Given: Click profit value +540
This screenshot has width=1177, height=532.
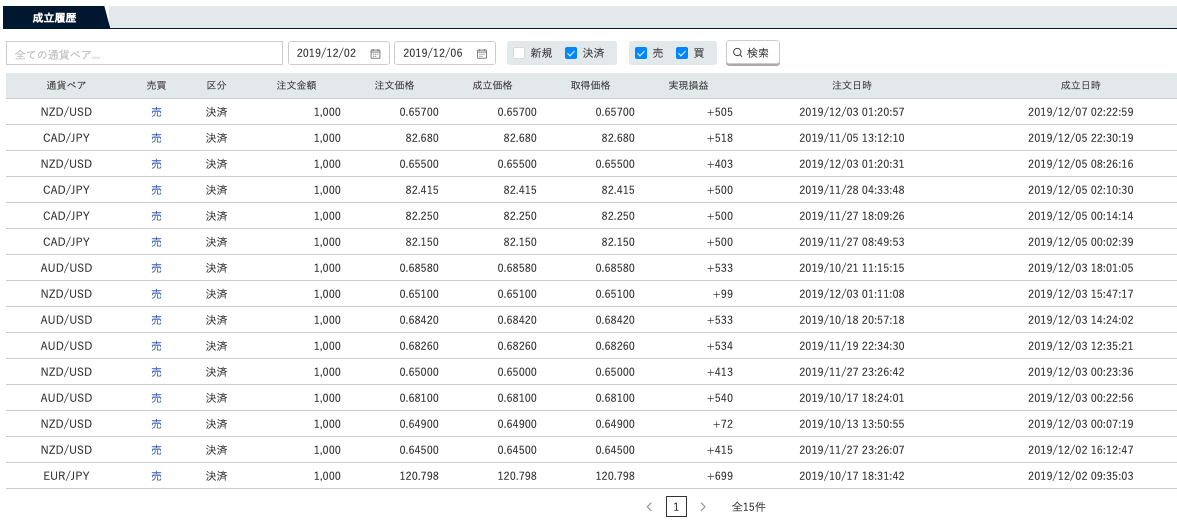Looking at the screenshot, I should click(720, 398).
